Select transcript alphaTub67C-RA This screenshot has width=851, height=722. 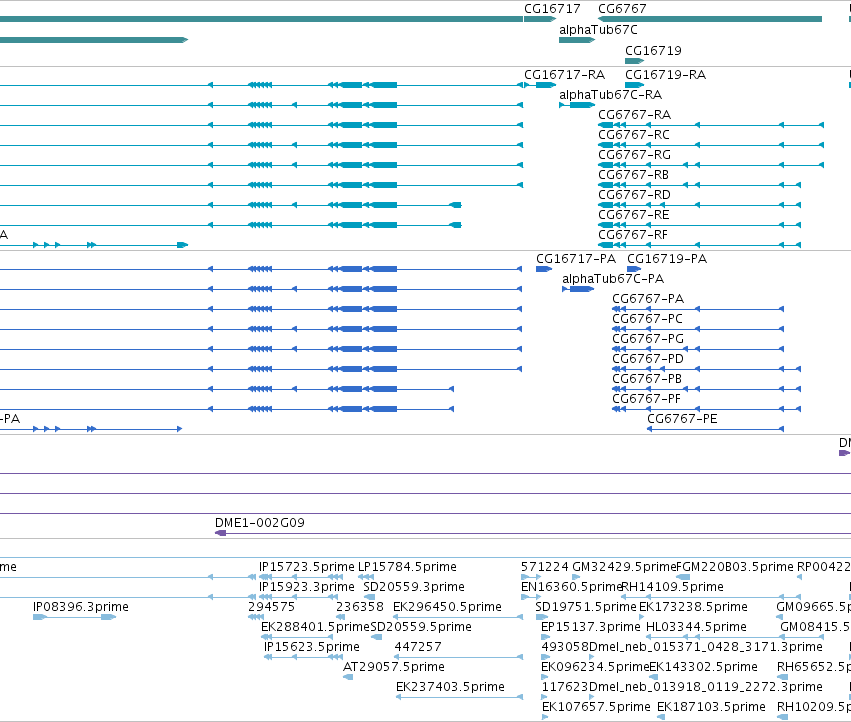pyautogui.click(x=610, y=95)
